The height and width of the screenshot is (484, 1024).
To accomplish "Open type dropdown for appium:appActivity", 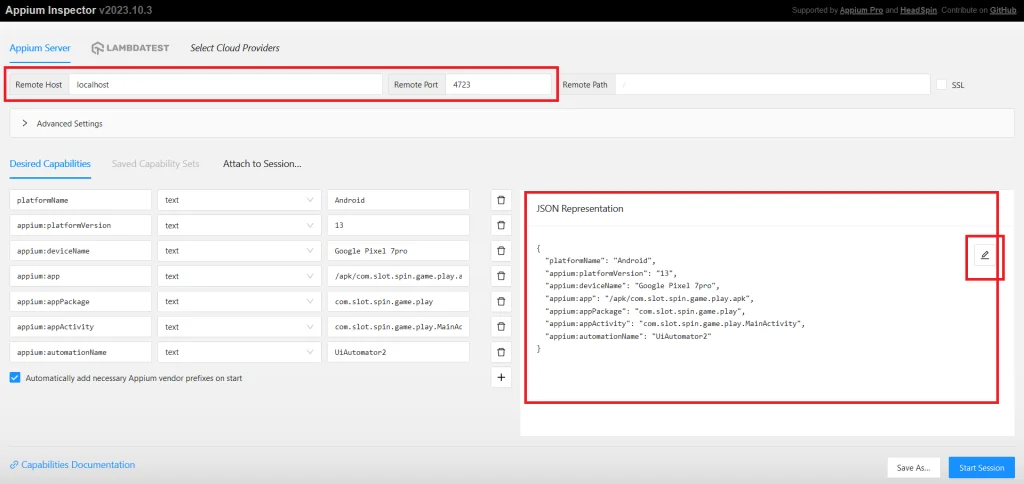I will click(239, 327).
